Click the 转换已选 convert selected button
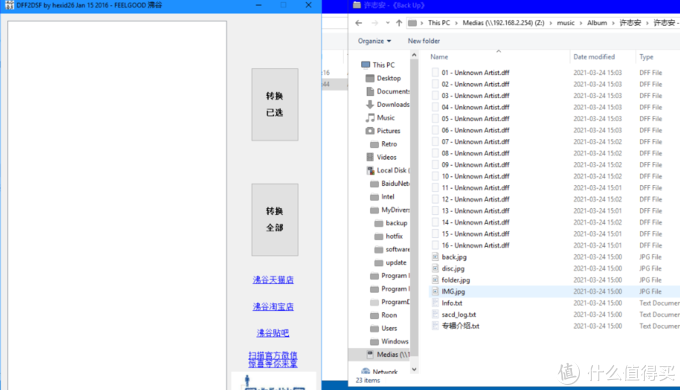The height and width of the screenshot is (390, 680). click(275, 104)
